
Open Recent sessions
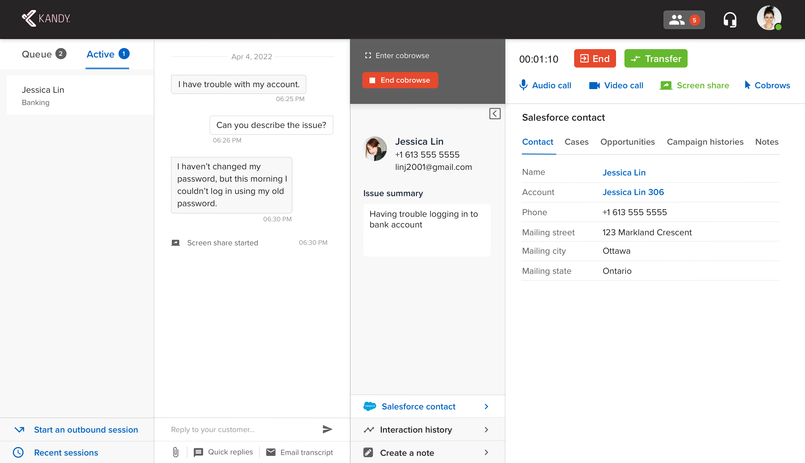coord(66,452)
